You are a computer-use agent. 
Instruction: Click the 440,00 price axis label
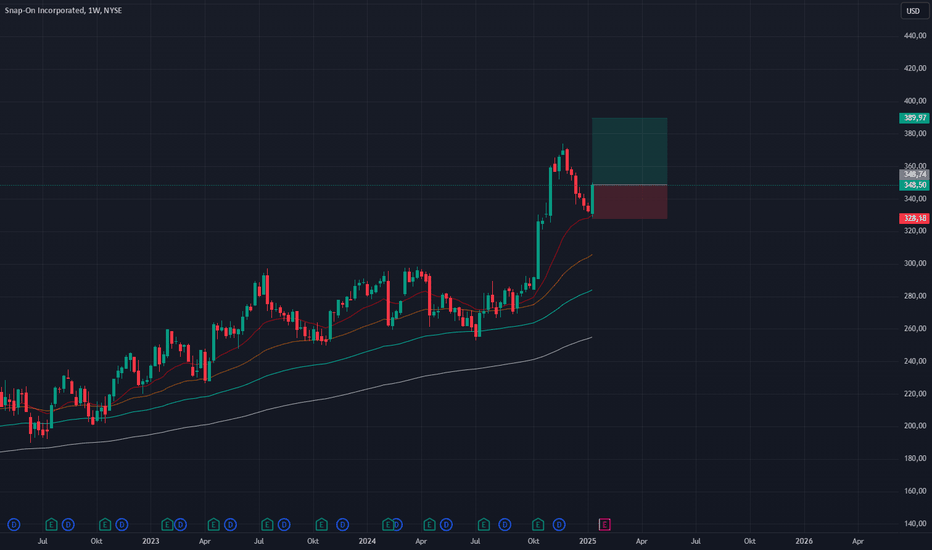(915, 36)
